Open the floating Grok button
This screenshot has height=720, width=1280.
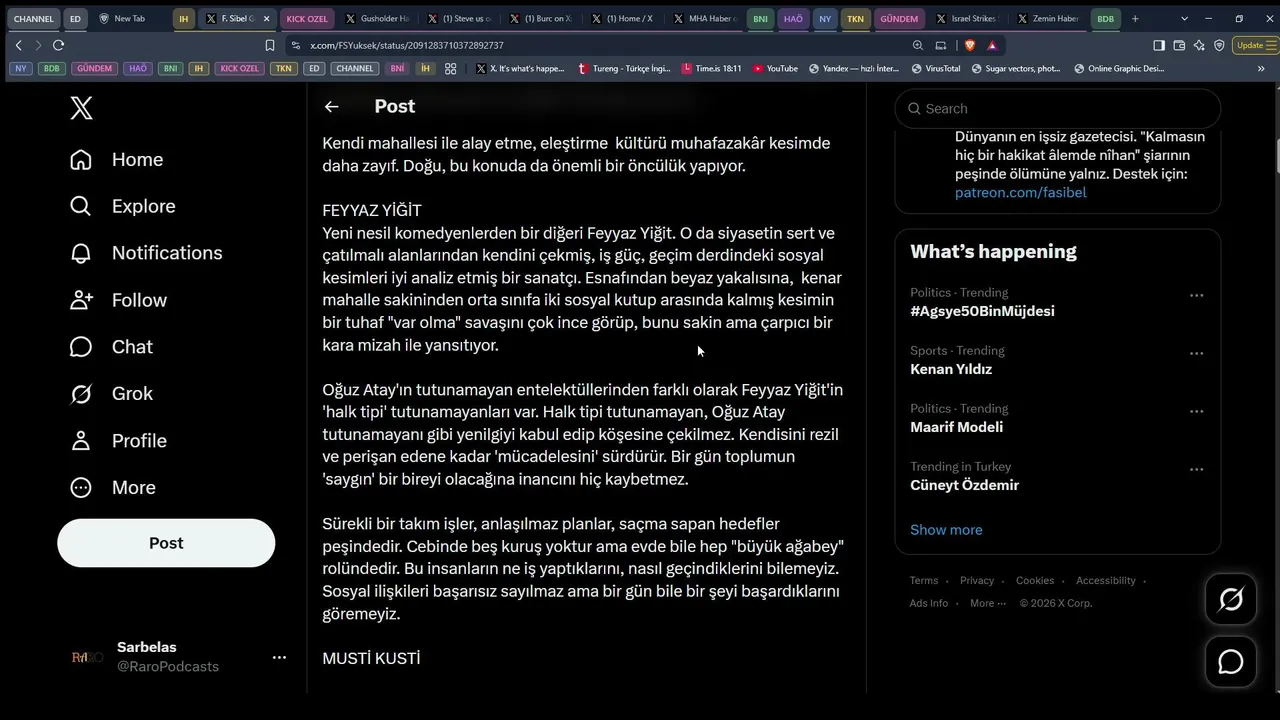(x=1231, y=599)
